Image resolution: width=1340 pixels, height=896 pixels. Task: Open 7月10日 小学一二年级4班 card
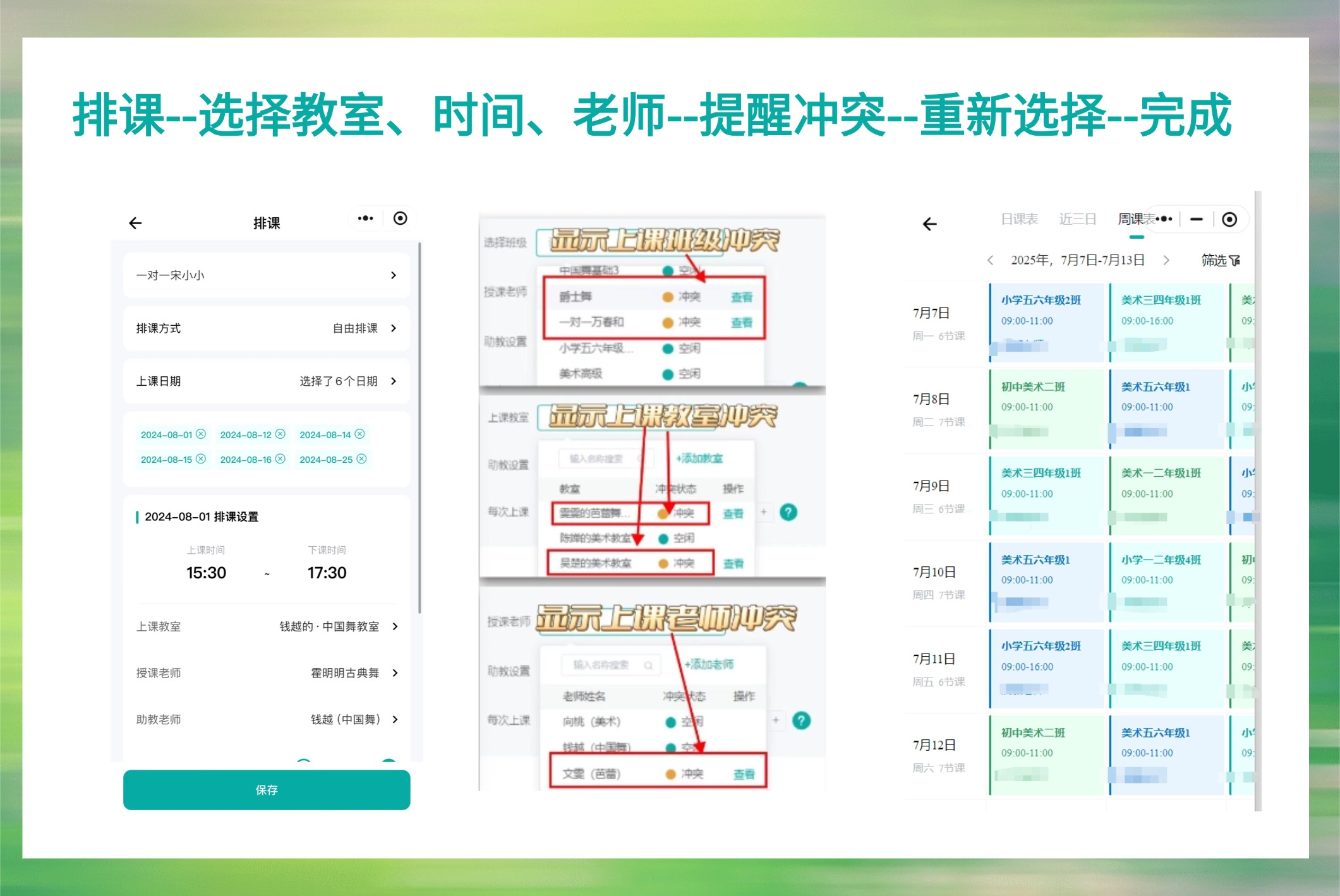coord(1166,582)
